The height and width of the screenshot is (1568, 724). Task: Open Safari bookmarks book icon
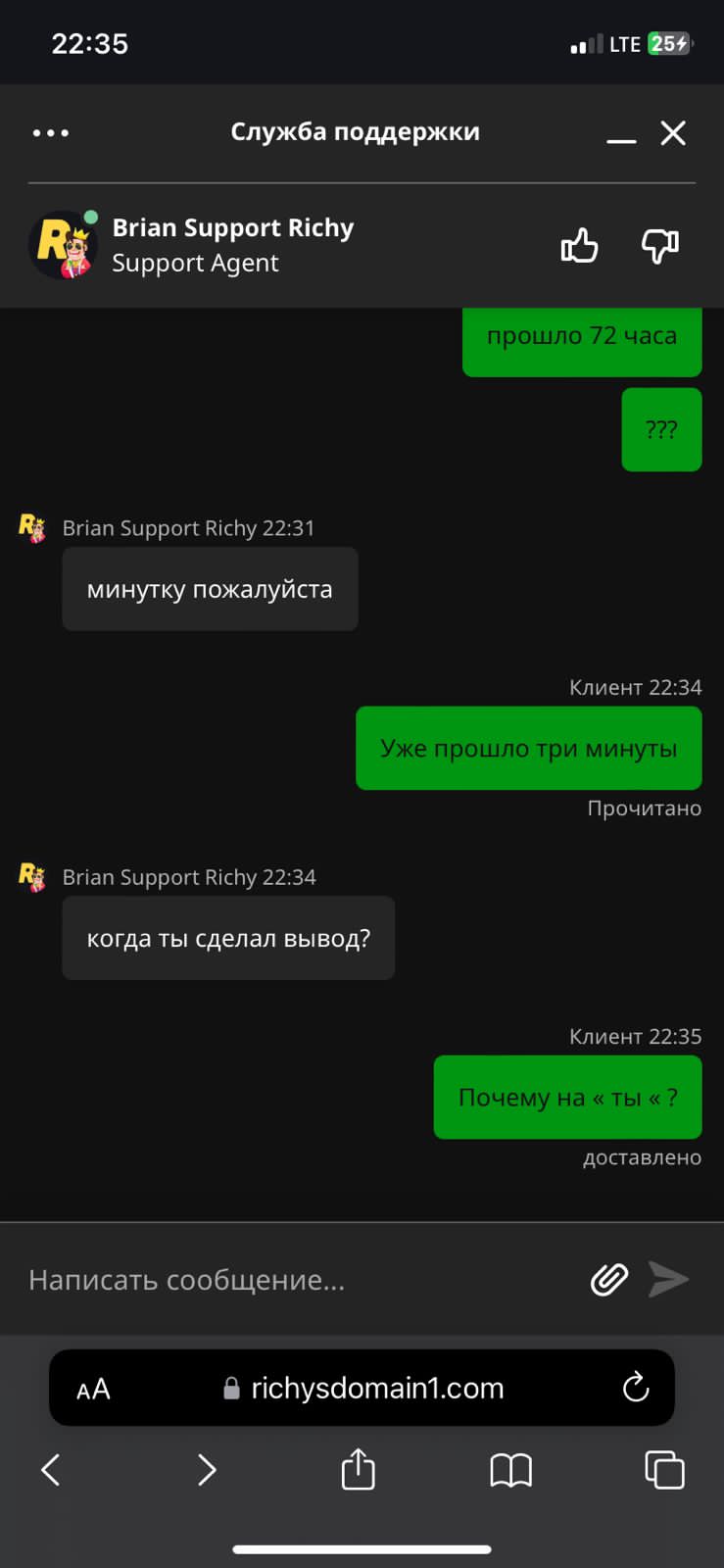(511, 1470)
